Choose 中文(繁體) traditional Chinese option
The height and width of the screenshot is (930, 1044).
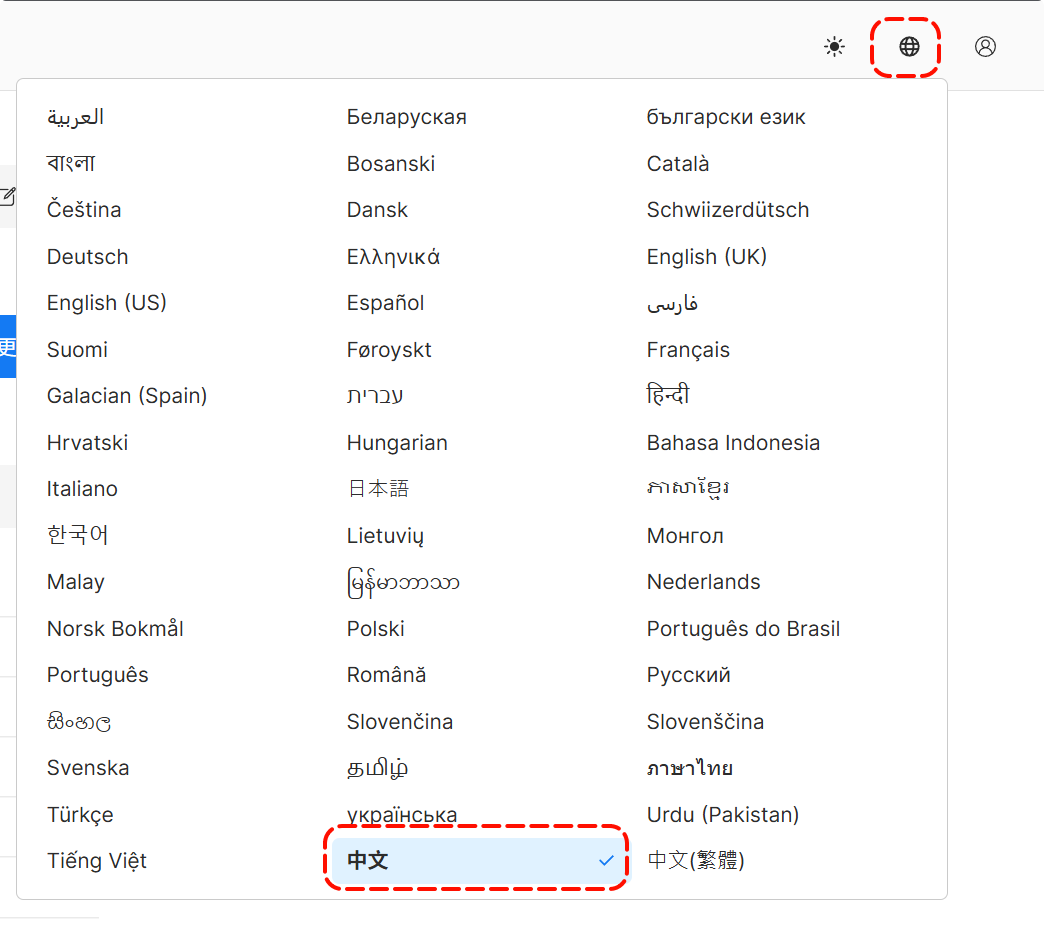[696, 860]
